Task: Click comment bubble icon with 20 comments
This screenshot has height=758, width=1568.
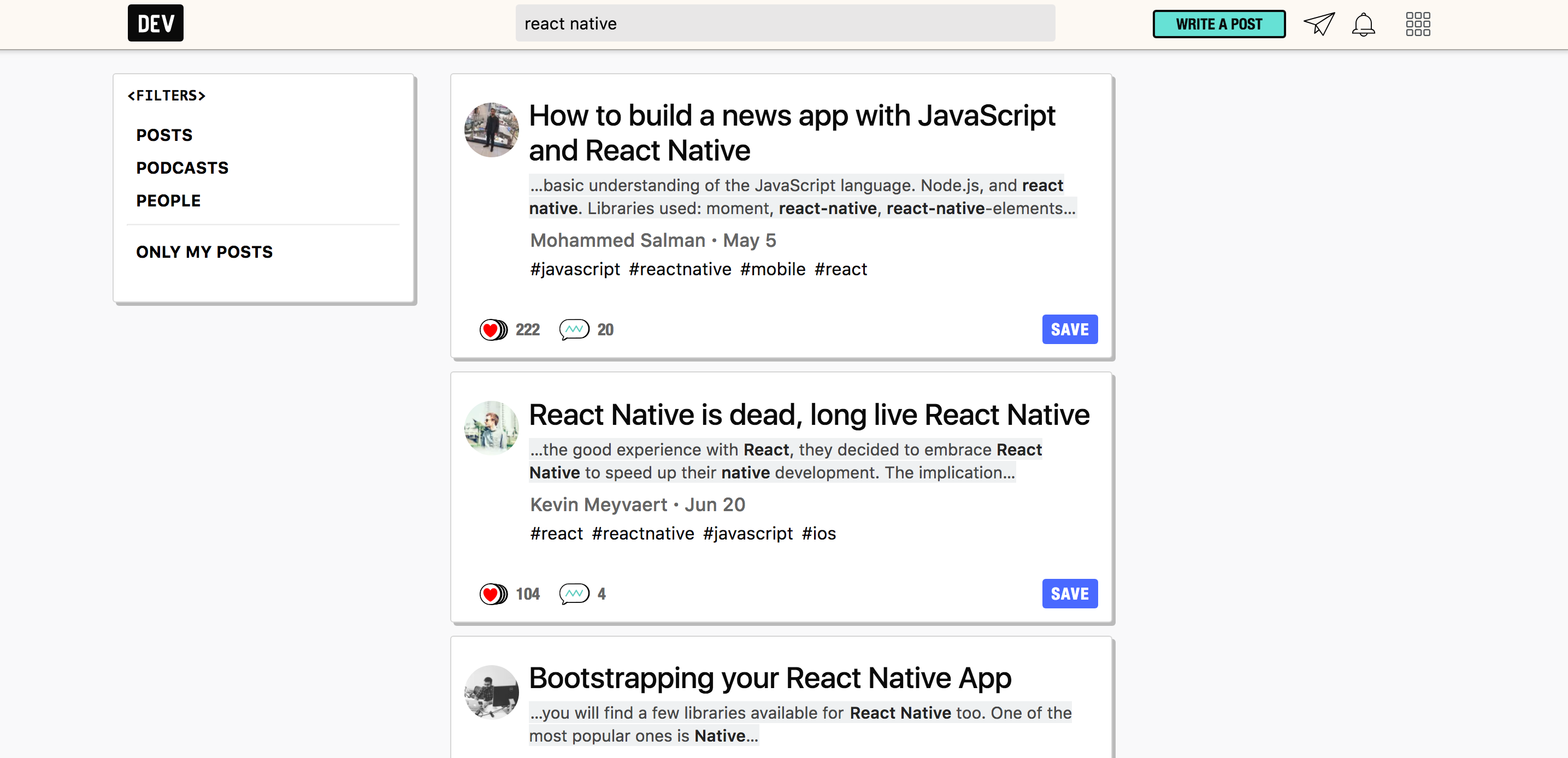Action: [574, 330]
